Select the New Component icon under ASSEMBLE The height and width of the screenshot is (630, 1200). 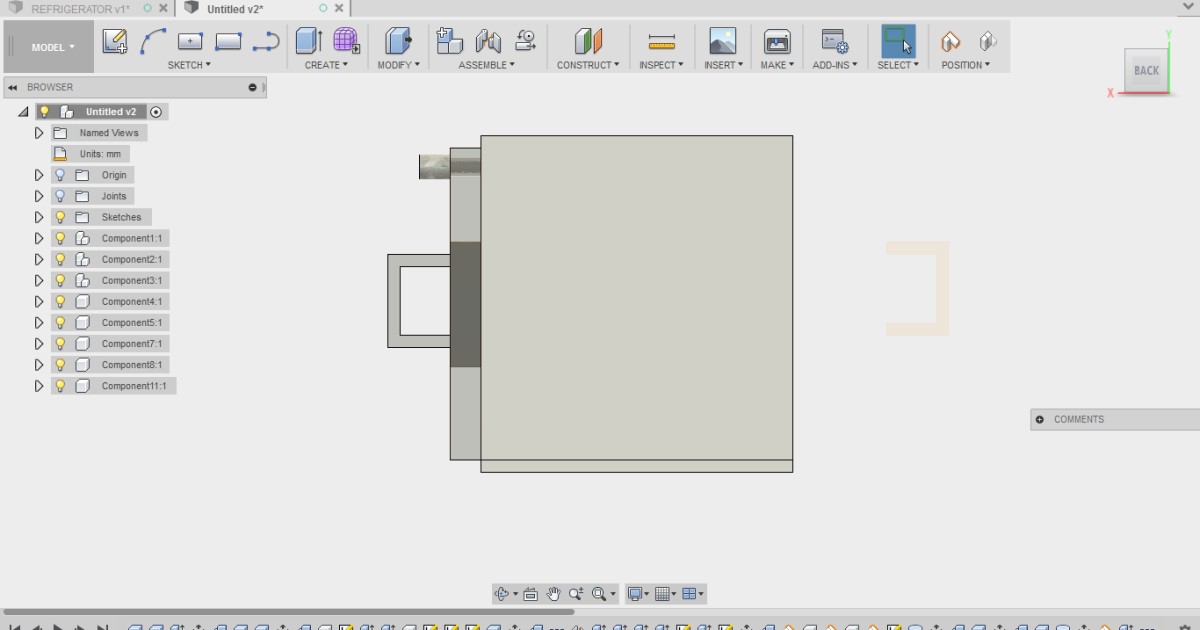click(449, 42)
